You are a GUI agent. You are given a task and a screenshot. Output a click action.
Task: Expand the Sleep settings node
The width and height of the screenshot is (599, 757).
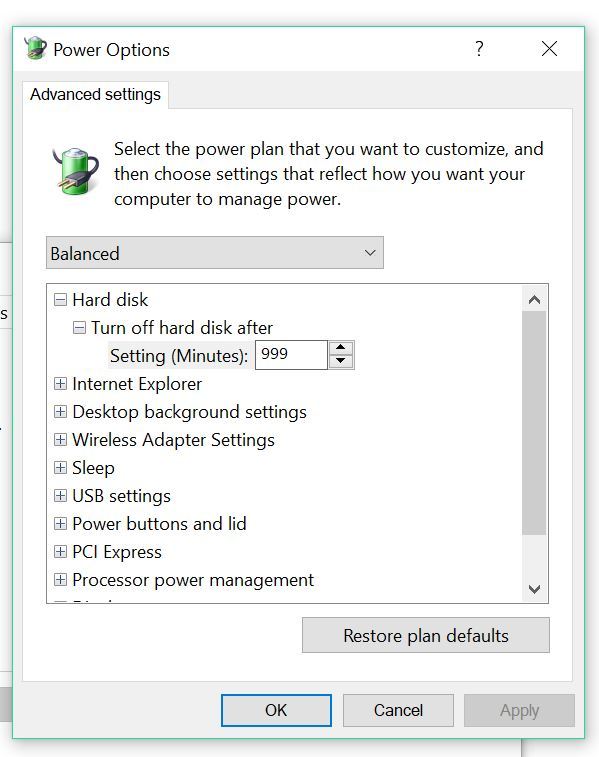60,468
